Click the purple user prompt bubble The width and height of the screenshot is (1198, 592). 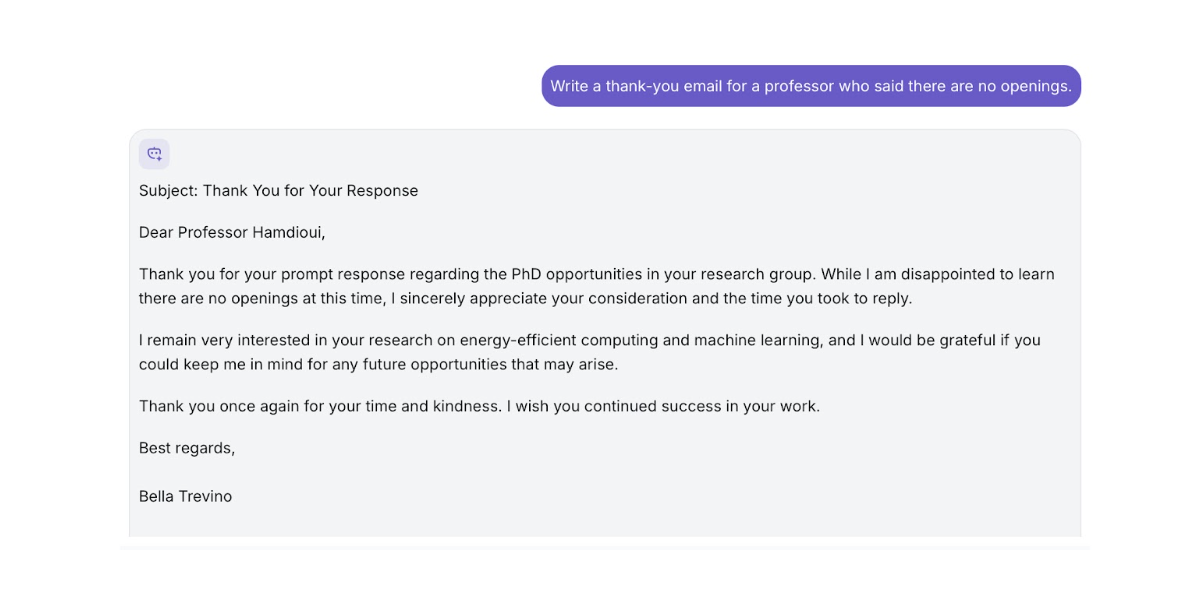[810, 86]
